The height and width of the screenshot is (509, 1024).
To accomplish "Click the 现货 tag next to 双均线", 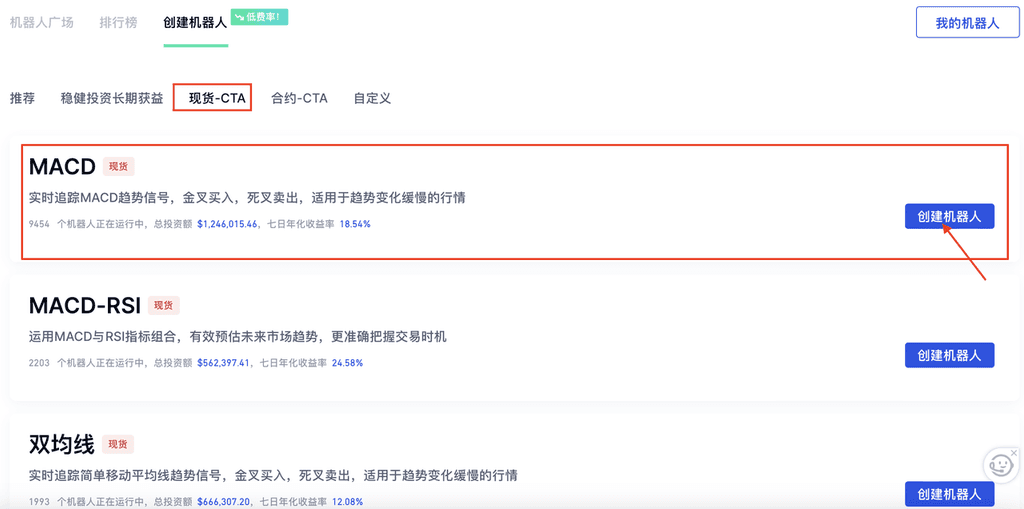I will 118,444.
